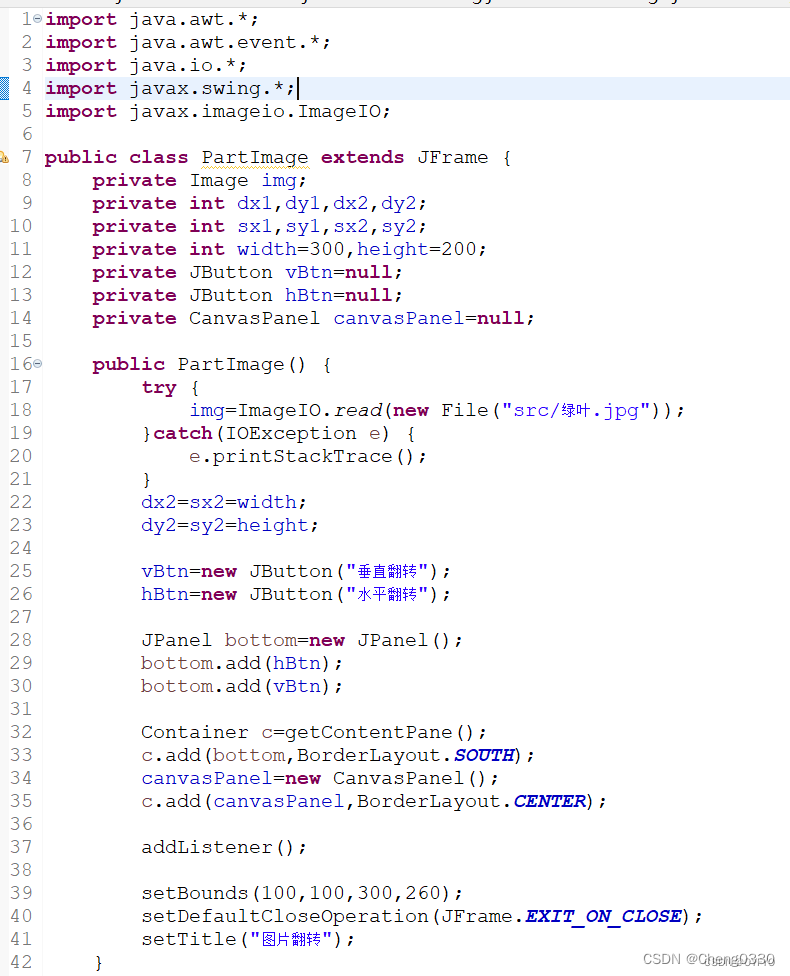The height and width of the screenshot is (976, 790).
Task: Click "dx1,dy1,dx2,dy2;" on line 9
Action: pos(332,204)
